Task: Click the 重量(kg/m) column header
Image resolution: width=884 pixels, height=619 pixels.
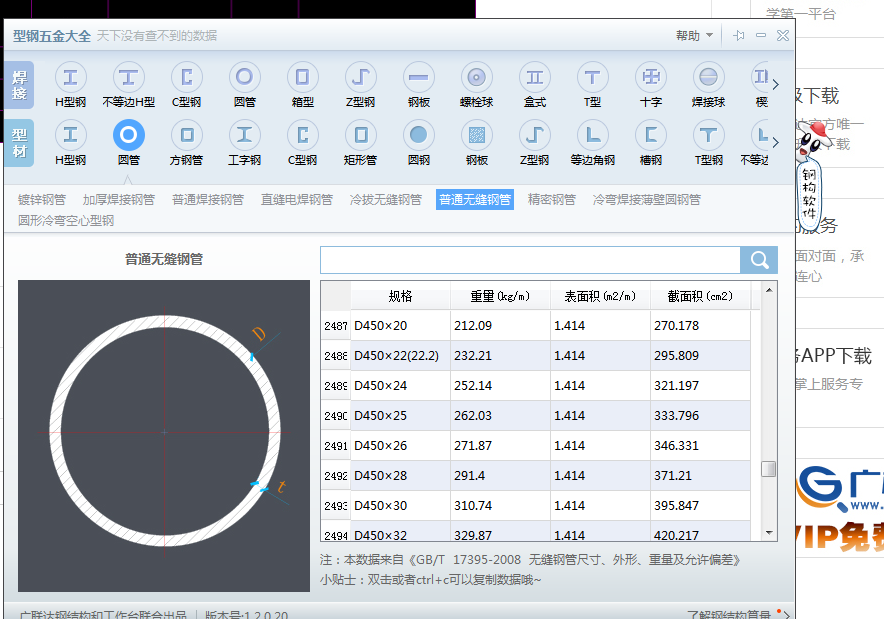Action: 500,296
